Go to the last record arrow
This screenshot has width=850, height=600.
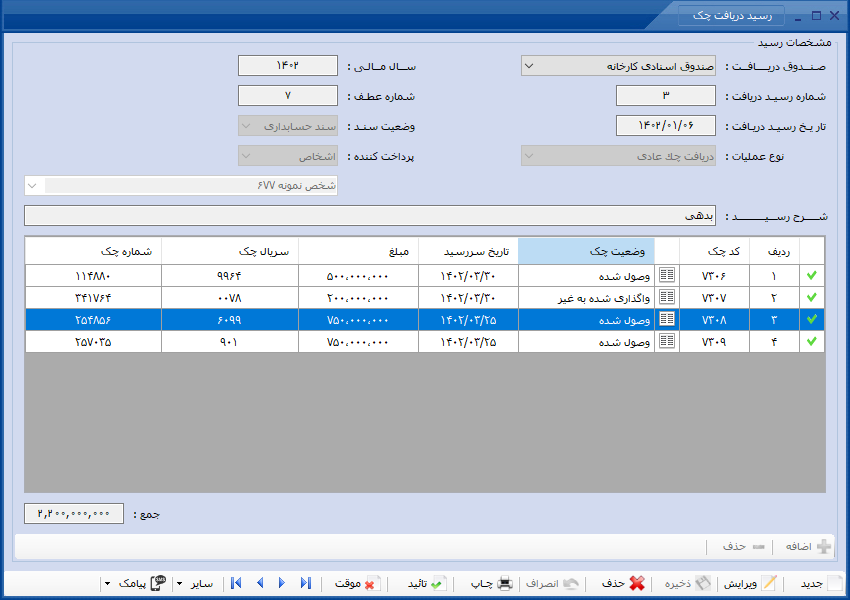[306, 583]
